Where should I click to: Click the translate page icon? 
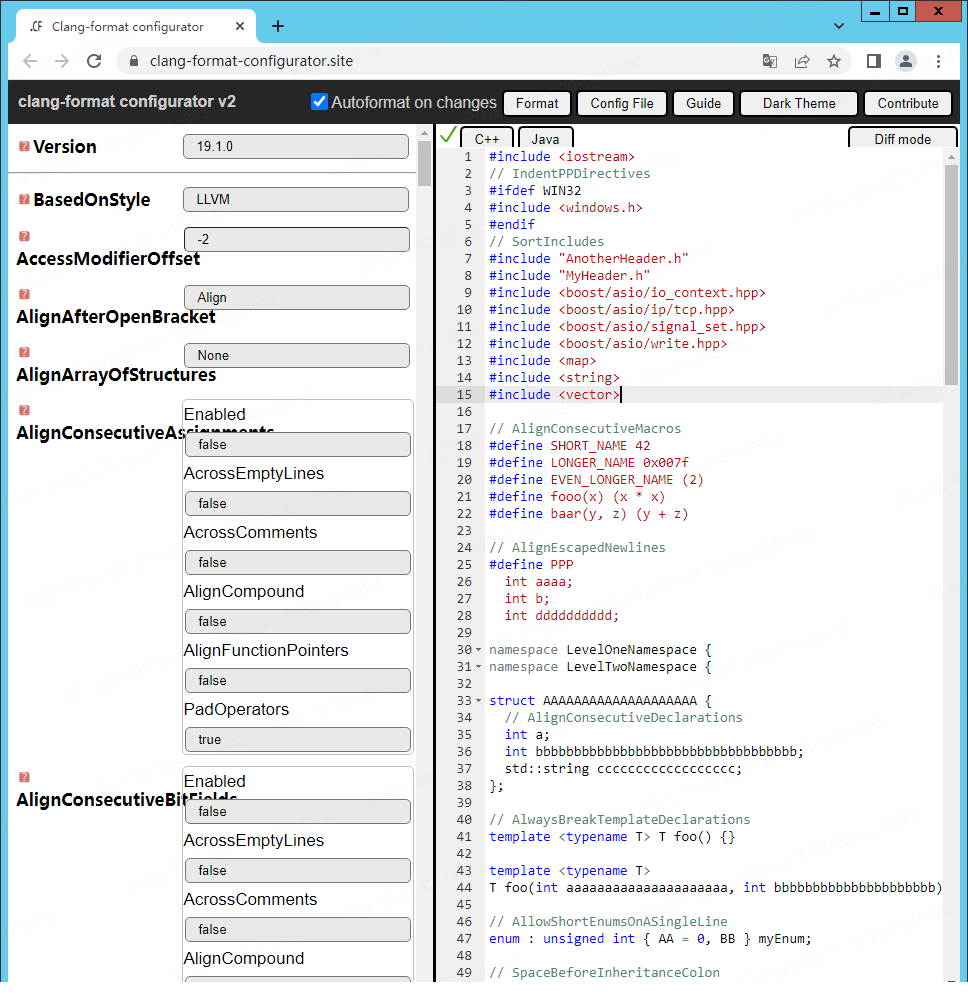[770, 61]
